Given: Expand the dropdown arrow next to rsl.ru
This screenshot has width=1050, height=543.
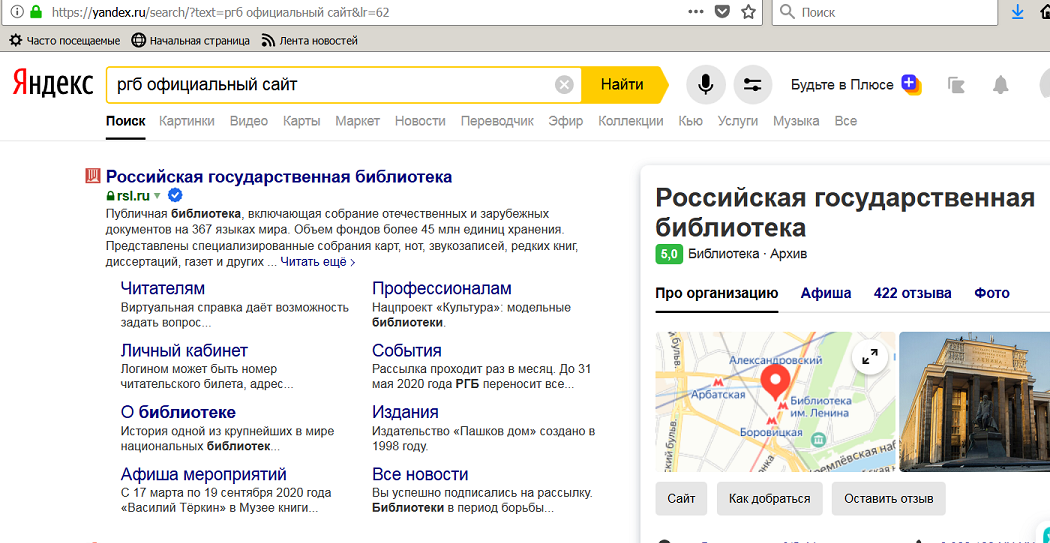Looking at the screenshot, I should coord(157,196).
